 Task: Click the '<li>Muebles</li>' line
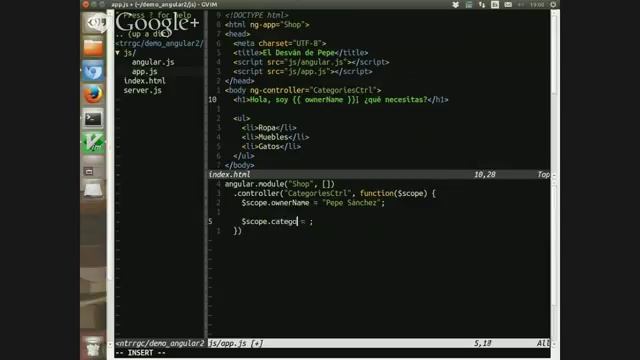(x=276, y=137)
